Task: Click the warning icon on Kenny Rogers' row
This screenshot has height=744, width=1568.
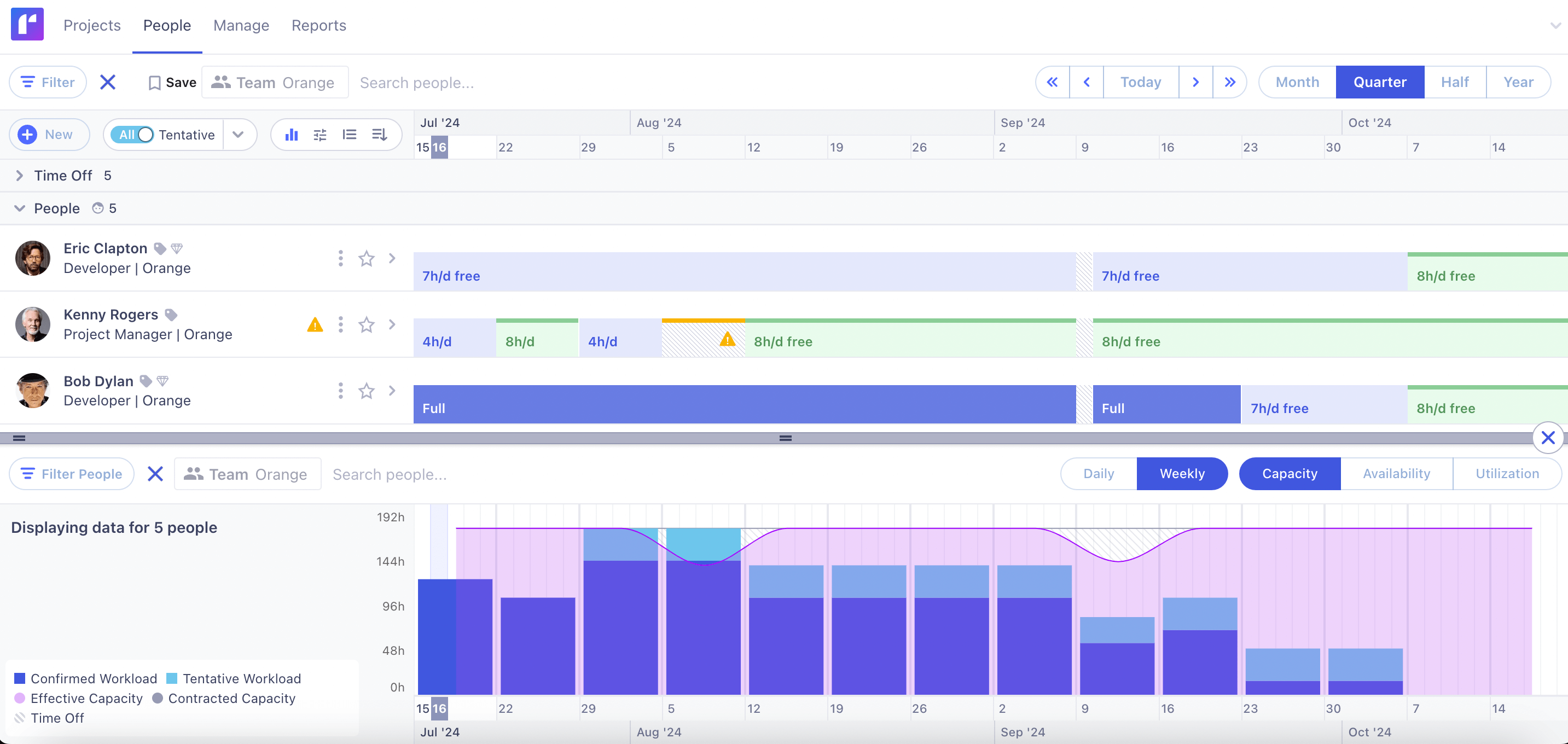Action: [315, 324]
